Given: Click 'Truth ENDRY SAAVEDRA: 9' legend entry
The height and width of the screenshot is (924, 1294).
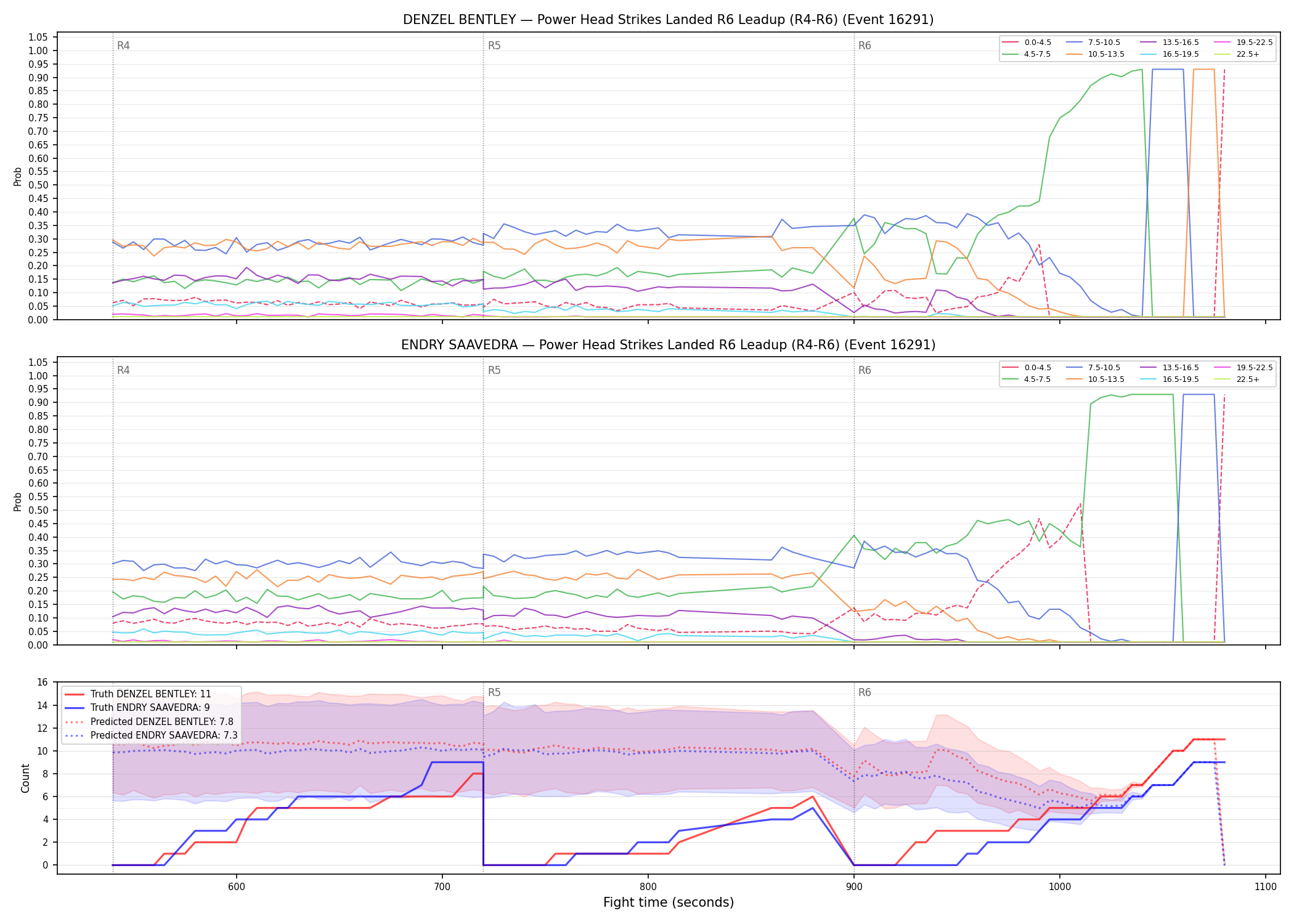Looking at the screenshot, I should tap(137, 708).
